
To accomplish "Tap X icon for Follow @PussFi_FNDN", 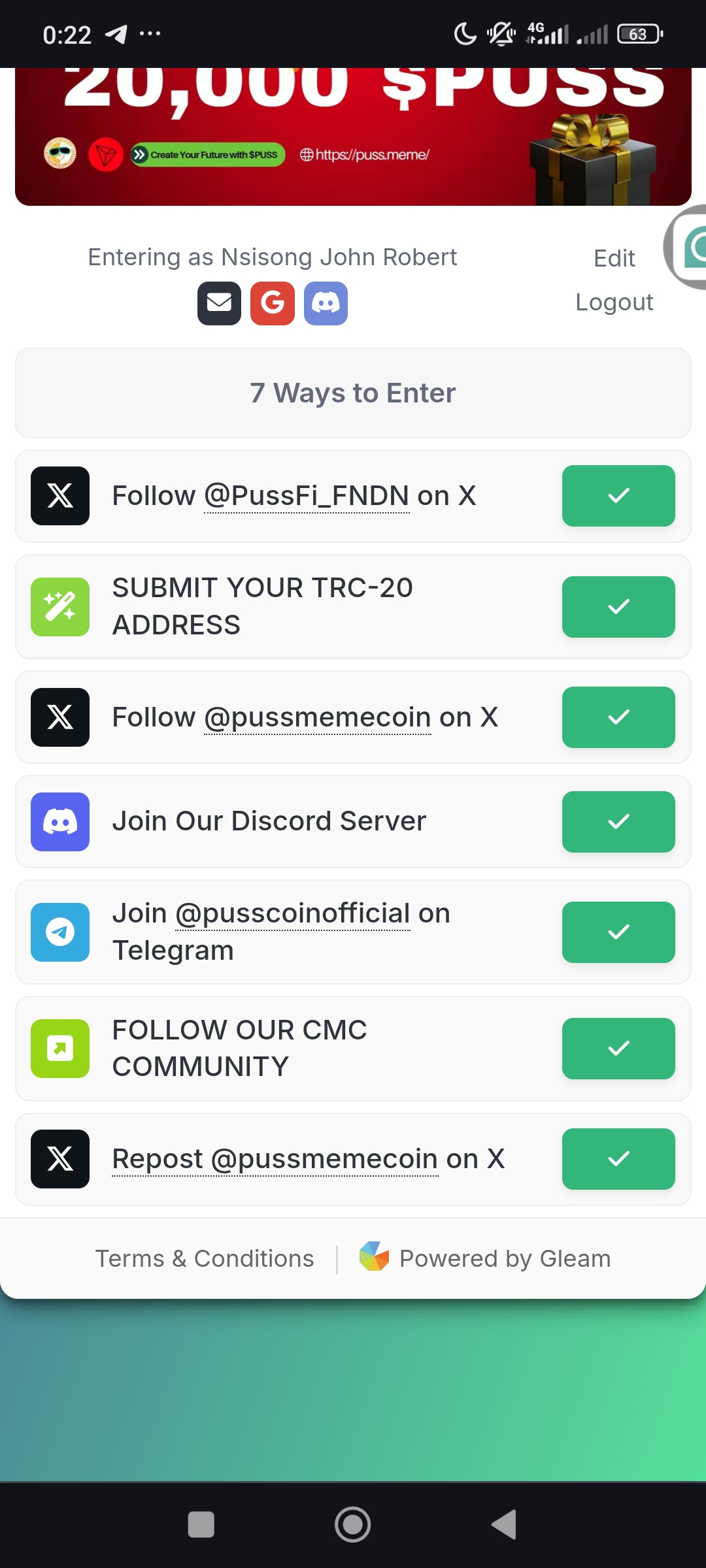I will (60, 496).
